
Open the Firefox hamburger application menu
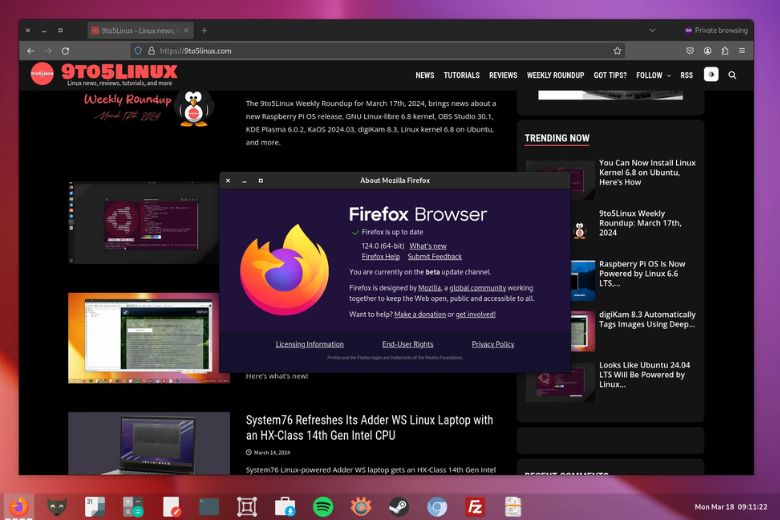tap(742, 51)
